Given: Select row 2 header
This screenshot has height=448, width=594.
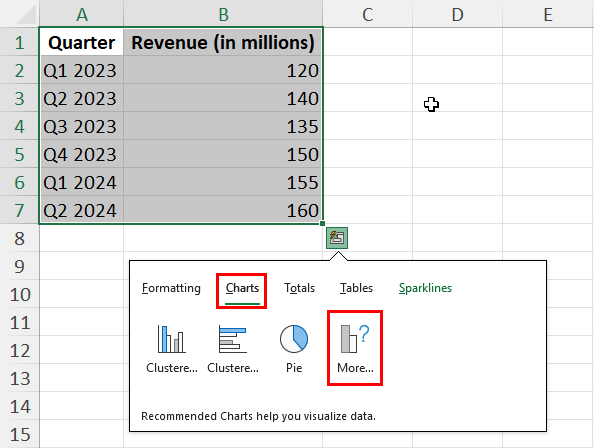Looking at the screenshot, I should 19,70.
